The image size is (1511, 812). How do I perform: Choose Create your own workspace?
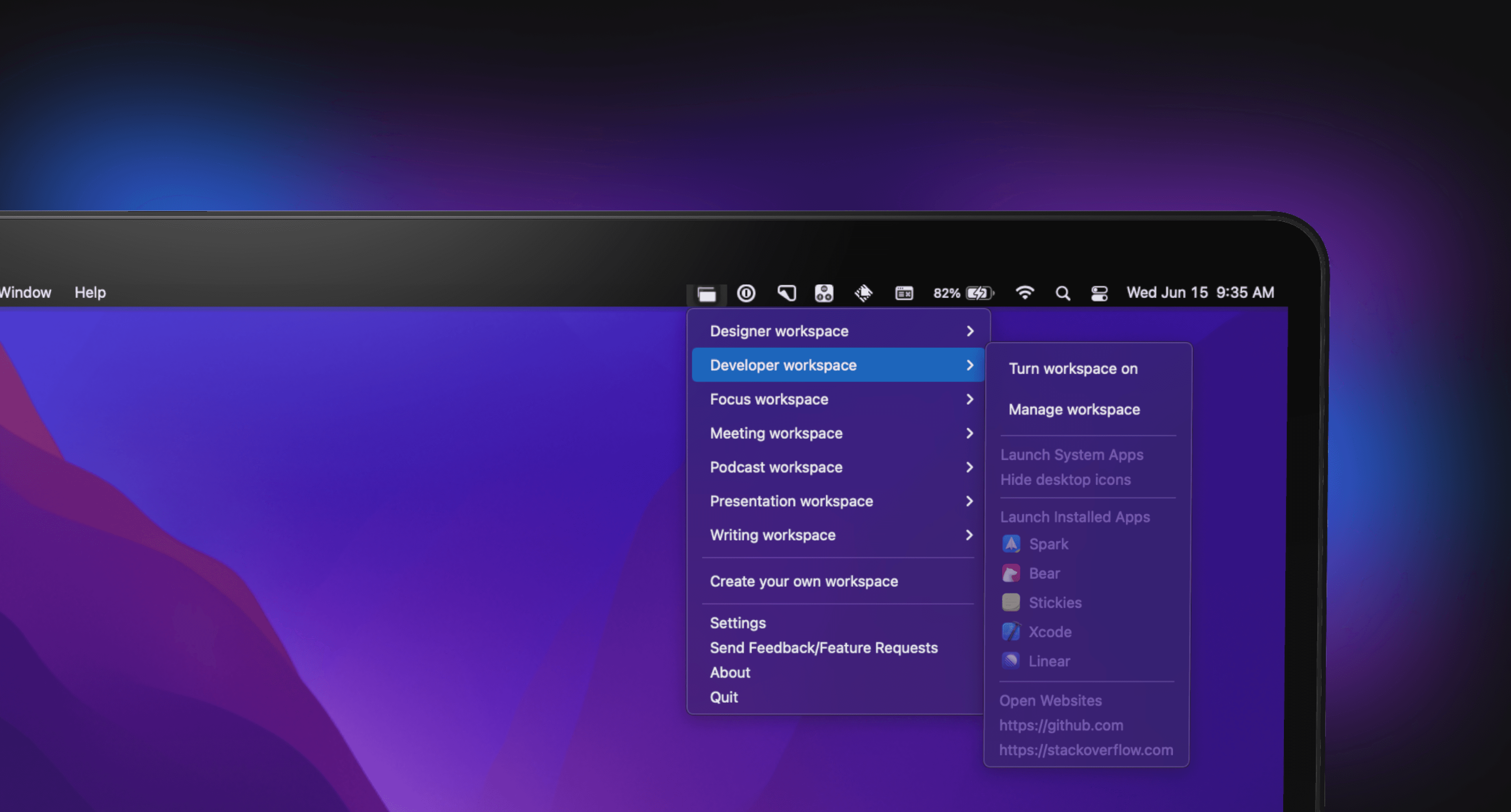tap(804, 581)
